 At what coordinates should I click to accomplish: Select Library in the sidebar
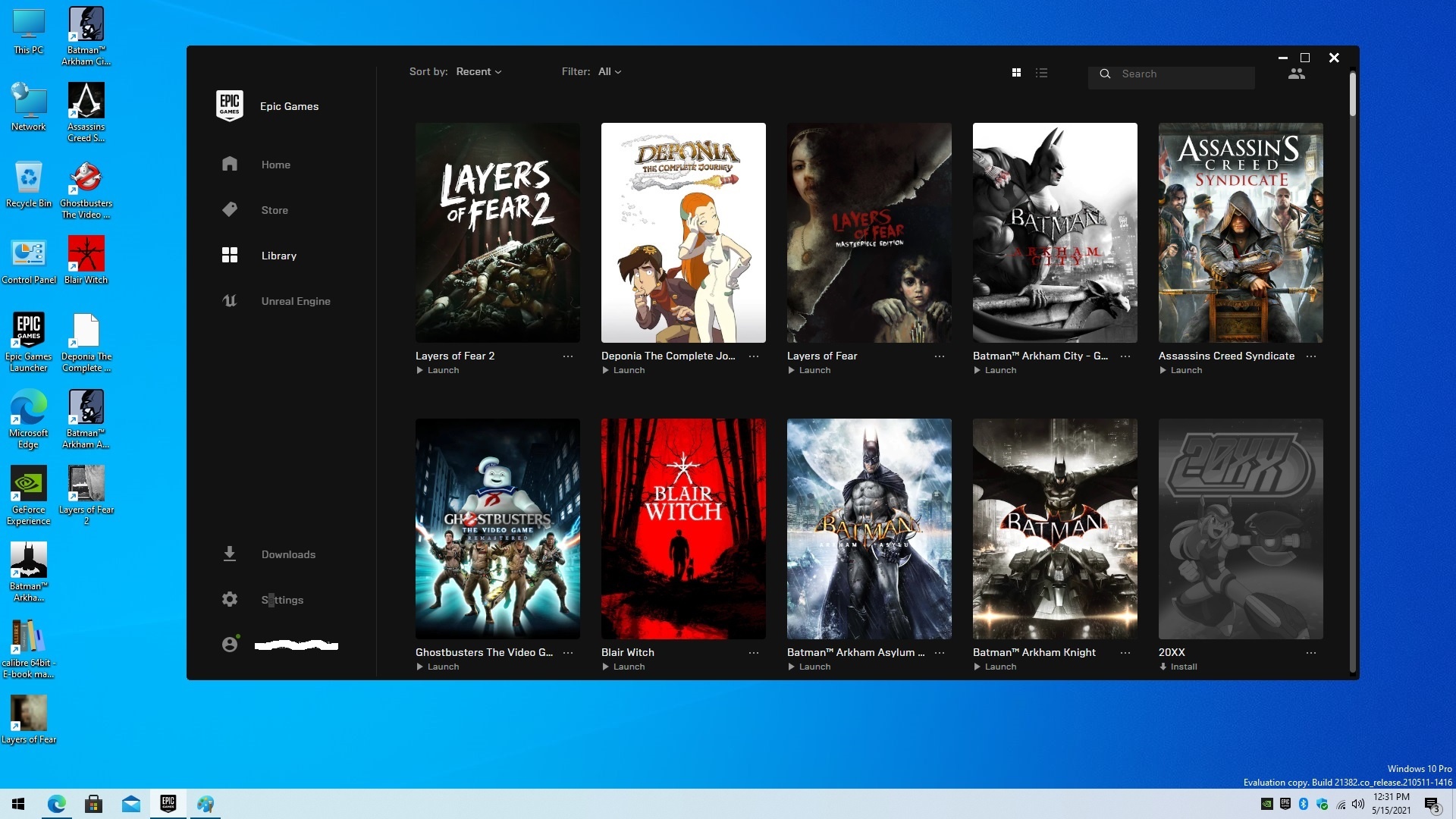pyautogui.click(x=278, y=256)
